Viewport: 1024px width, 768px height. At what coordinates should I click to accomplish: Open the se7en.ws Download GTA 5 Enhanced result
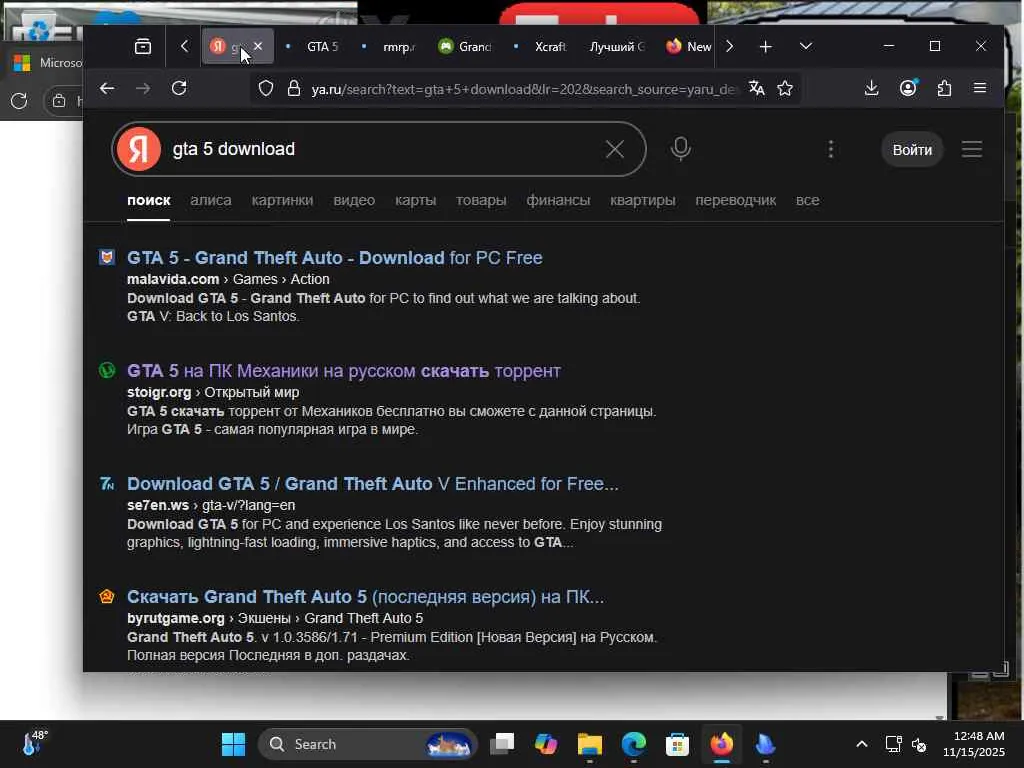(x=372, y=484)
